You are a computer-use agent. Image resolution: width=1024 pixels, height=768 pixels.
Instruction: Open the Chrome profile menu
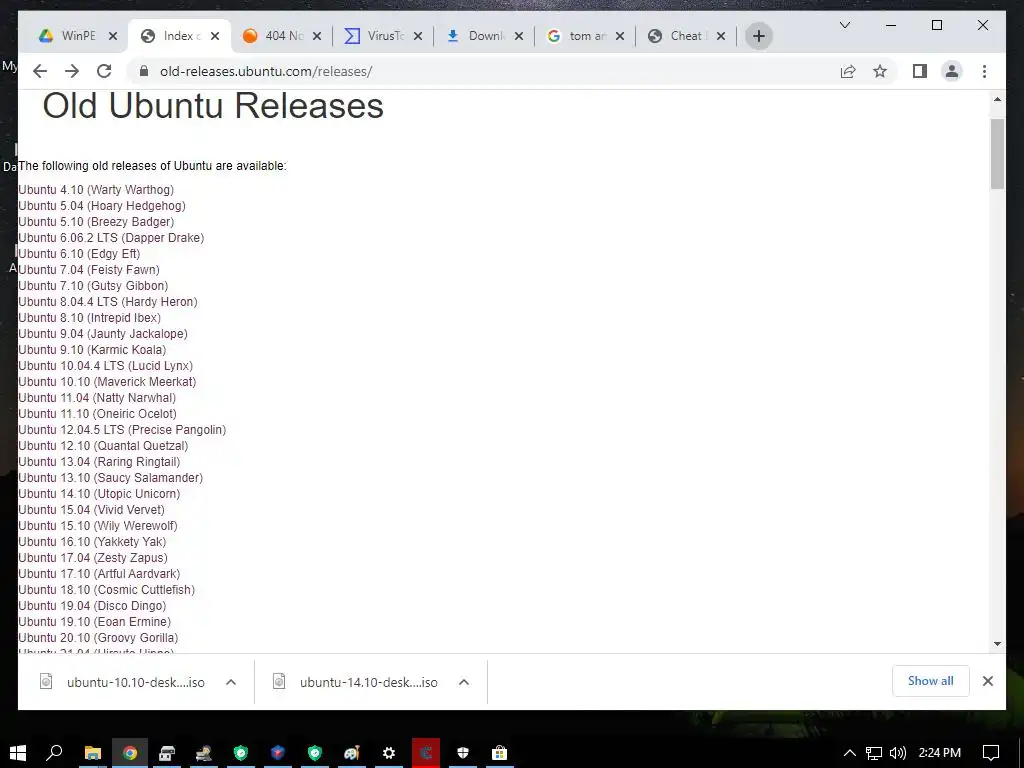[x=952, y=71]
